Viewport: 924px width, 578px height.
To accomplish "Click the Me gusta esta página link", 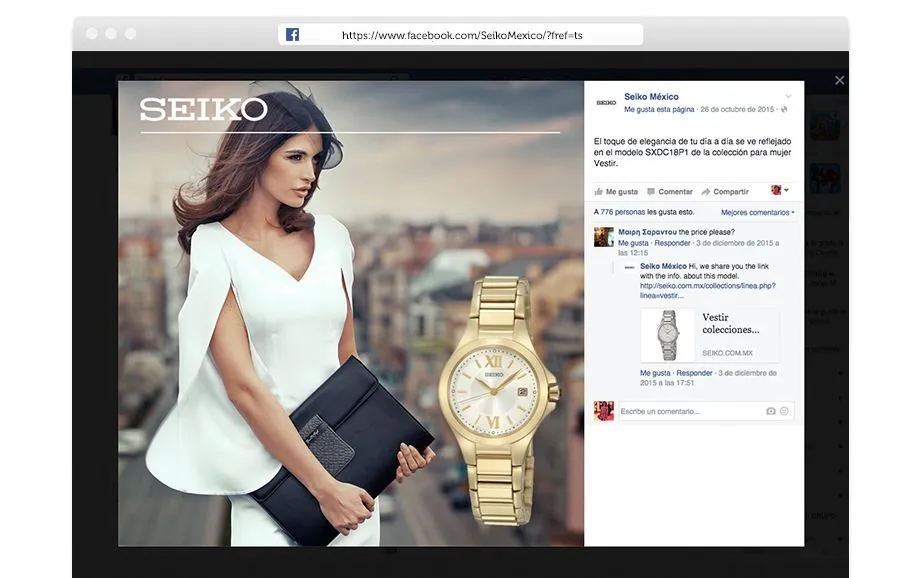I will pos(658,108).
